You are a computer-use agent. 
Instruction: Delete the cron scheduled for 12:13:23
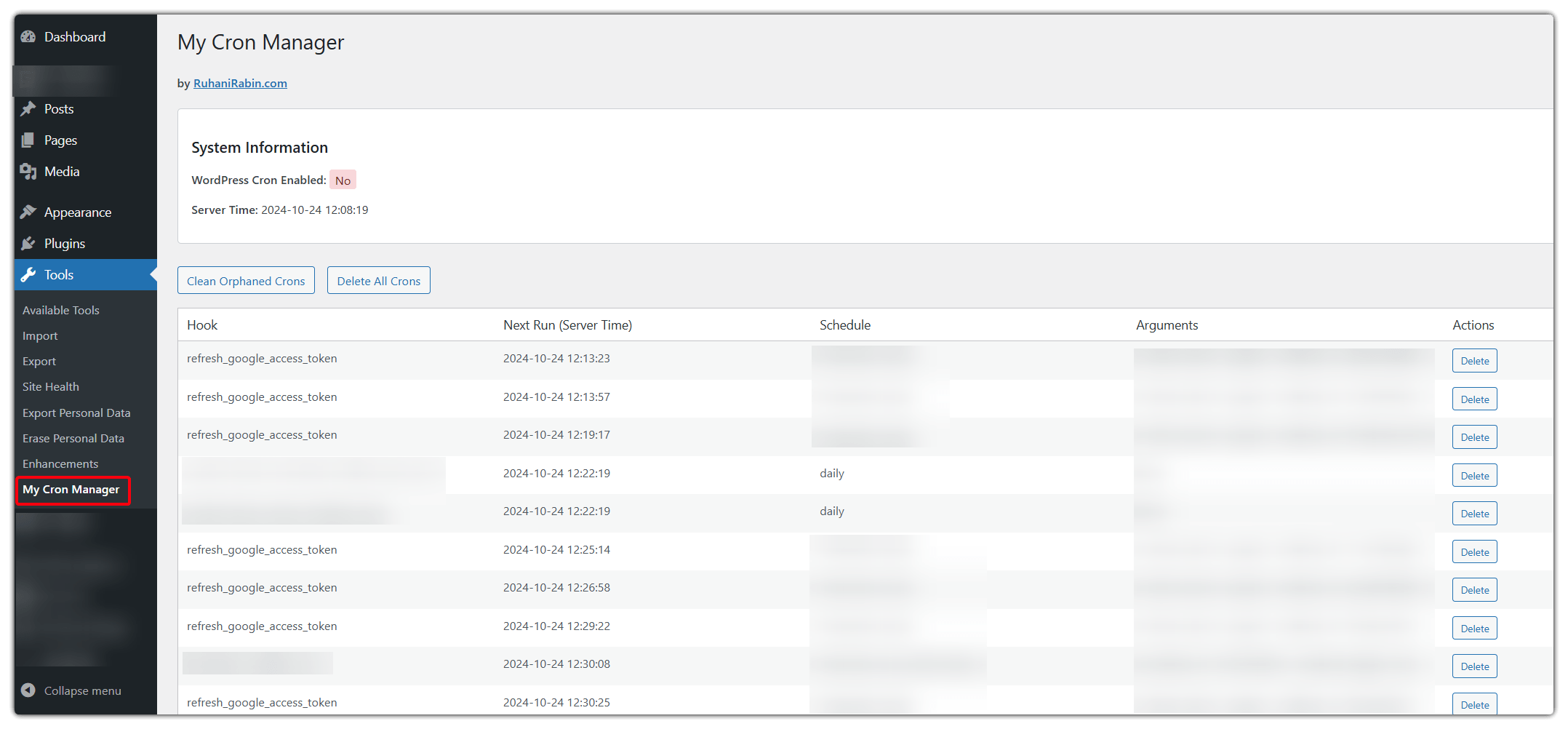coord(1474,361)
